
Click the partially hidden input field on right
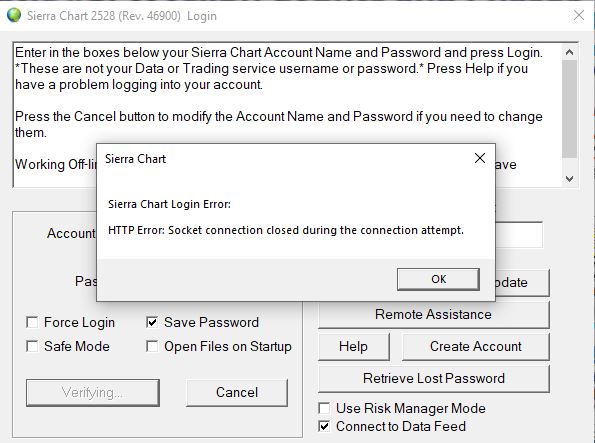tap(519, 235)
